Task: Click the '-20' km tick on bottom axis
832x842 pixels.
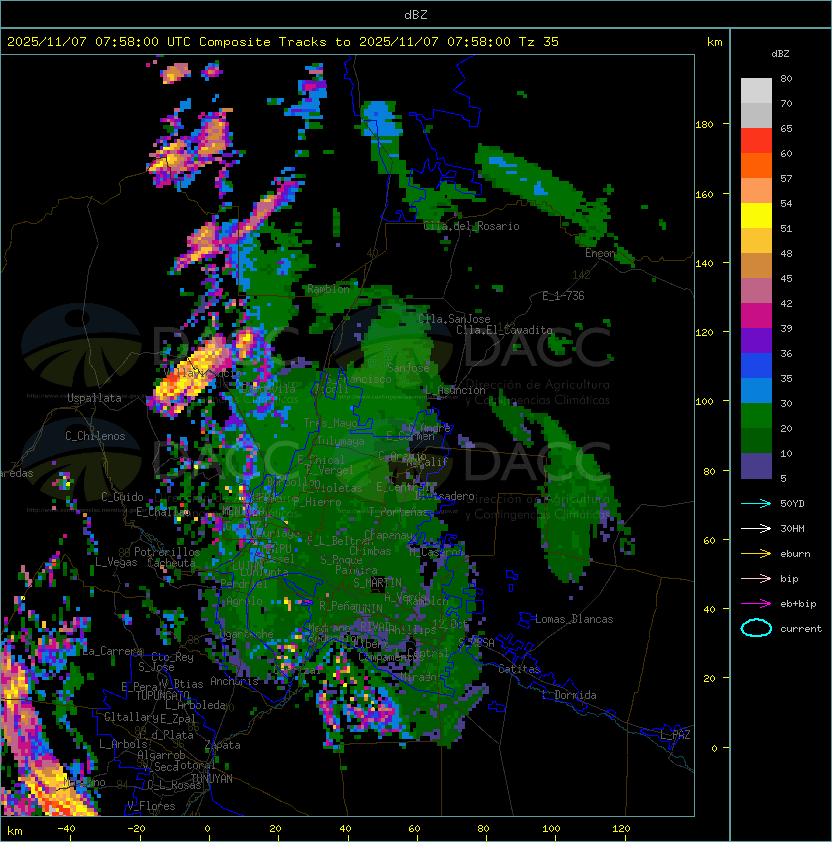Action: [x=136, y=829]
